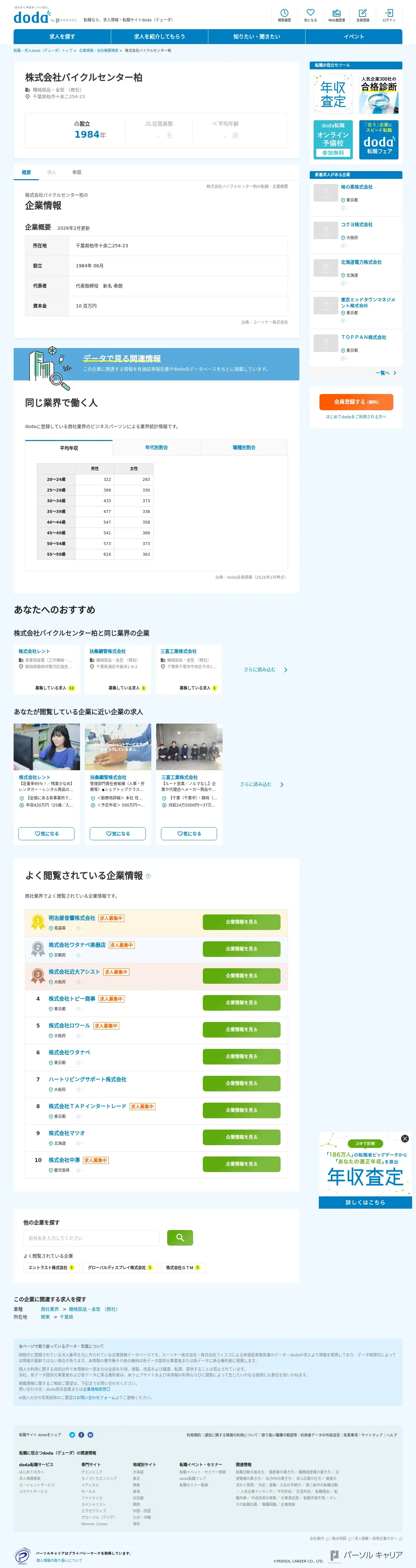This screenshot has height=1568, width=416.
Task: Open the 年収査定 tool banner
Action: pyautogui.click(x=333, y=94)
